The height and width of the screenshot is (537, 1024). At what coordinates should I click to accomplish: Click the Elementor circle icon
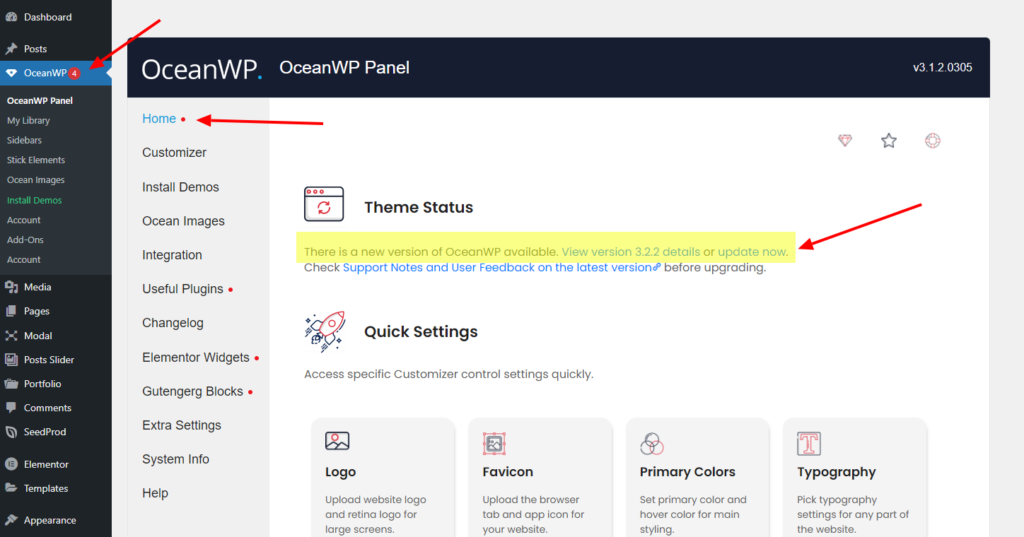[11, 464]
